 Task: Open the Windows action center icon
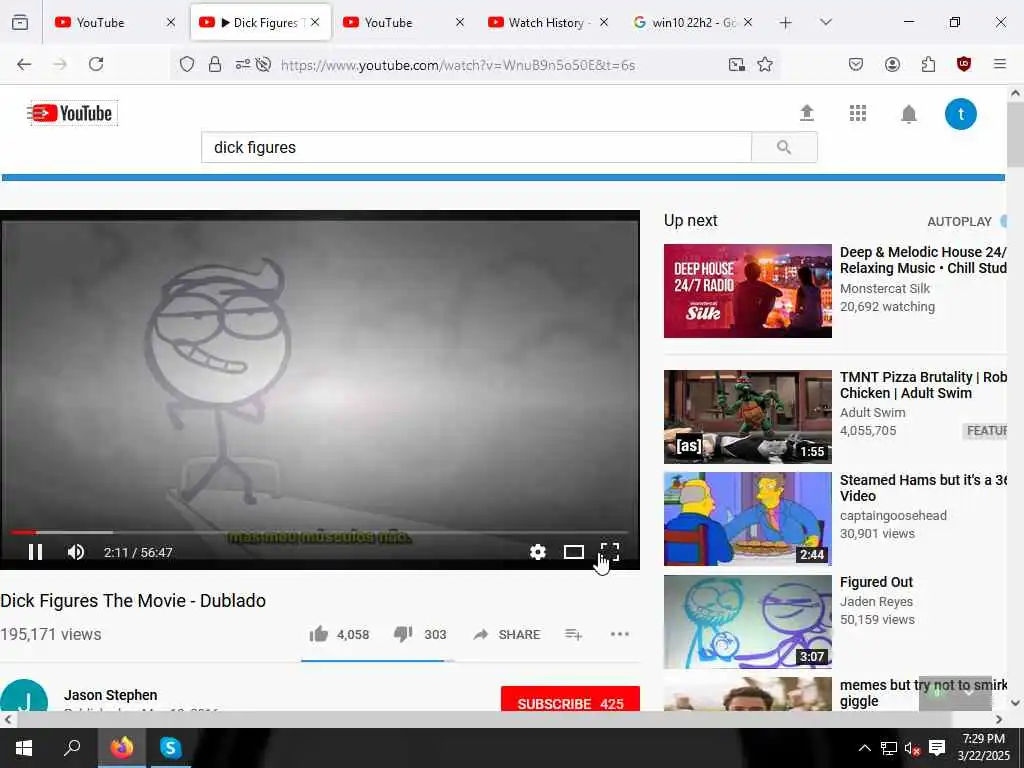coord(937,748)
